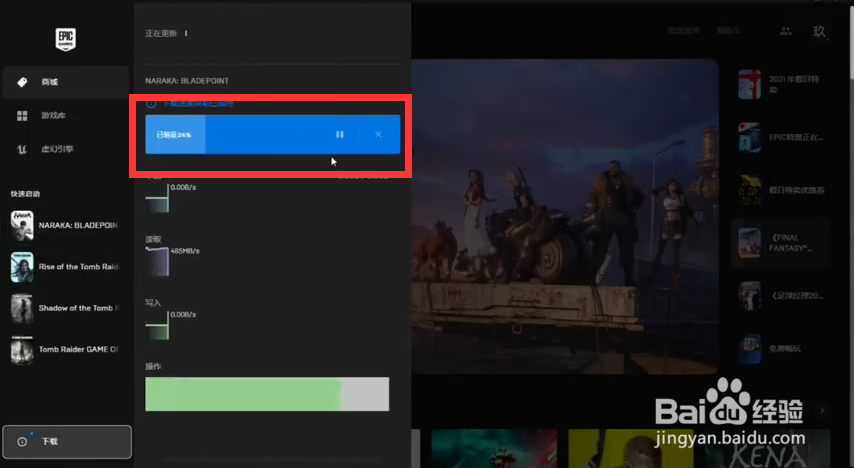Launch NARAKA: BLADEPOINT from quick launch
The width and height of the screenshot is (854, 468).
point(65,226)
